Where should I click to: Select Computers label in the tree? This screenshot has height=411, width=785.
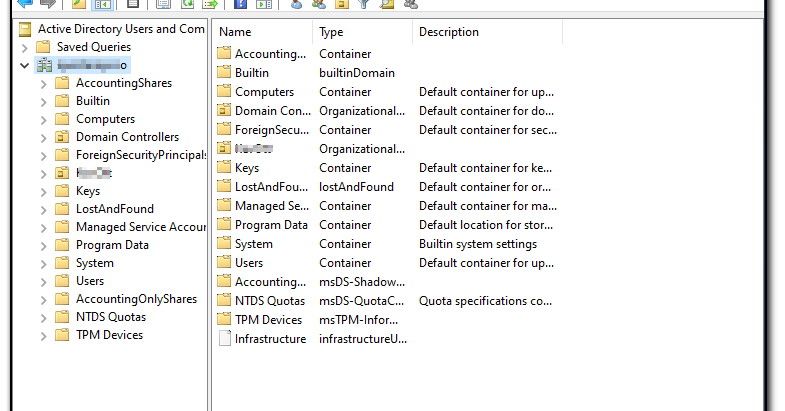click(x=105, y=119)
